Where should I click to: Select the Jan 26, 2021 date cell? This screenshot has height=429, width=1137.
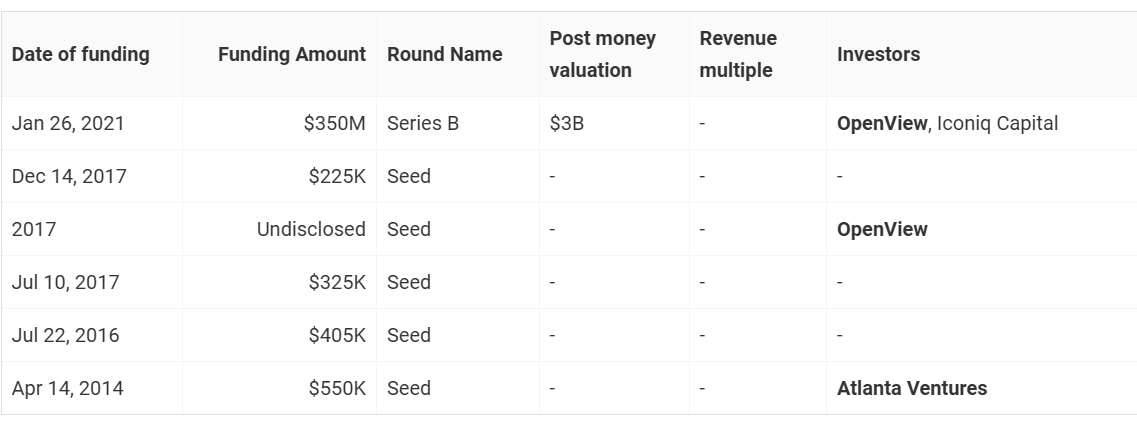pyautogui.click(x=68, y=123)
